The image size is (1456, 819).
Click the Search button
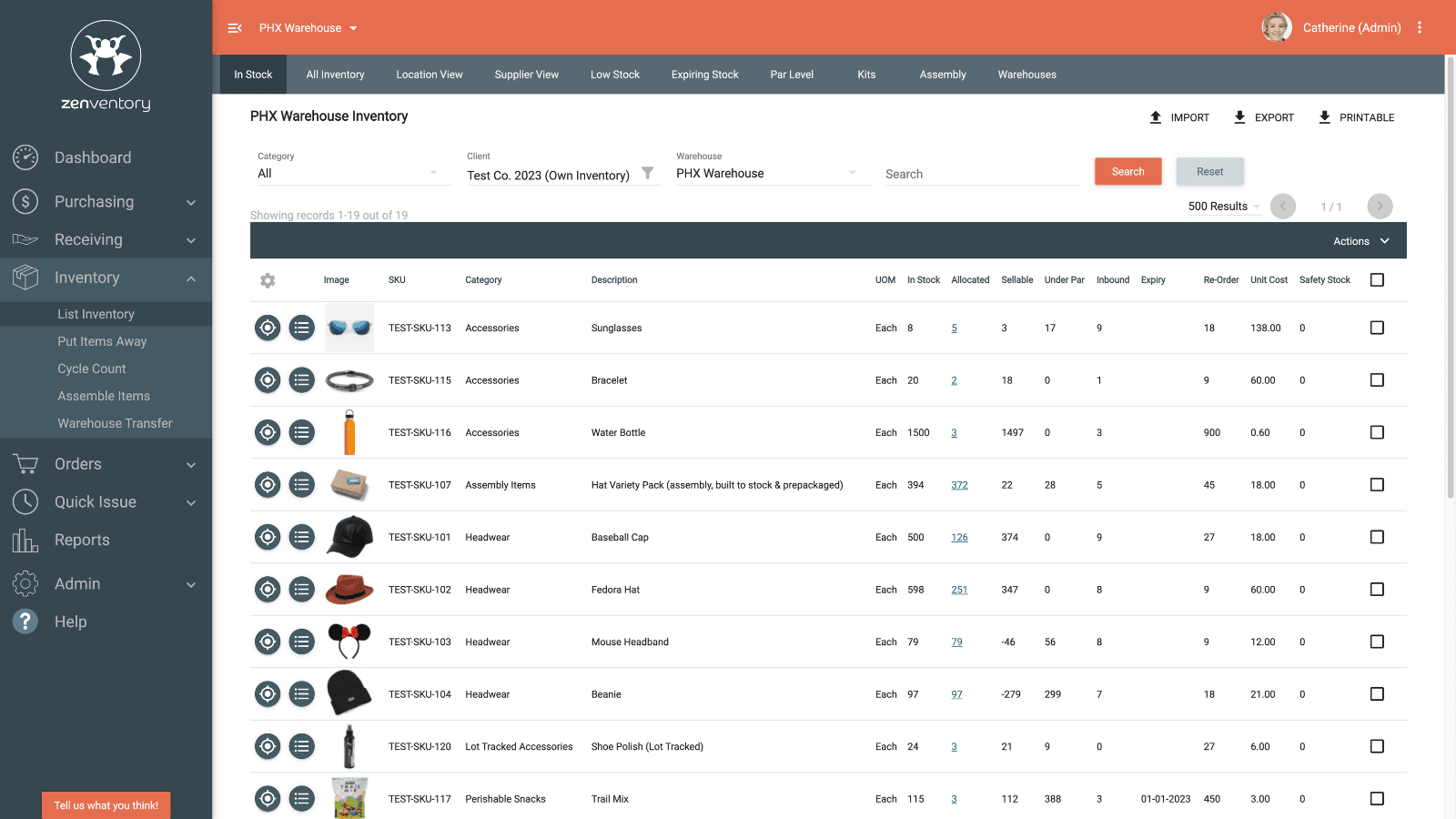point(1127,171)
